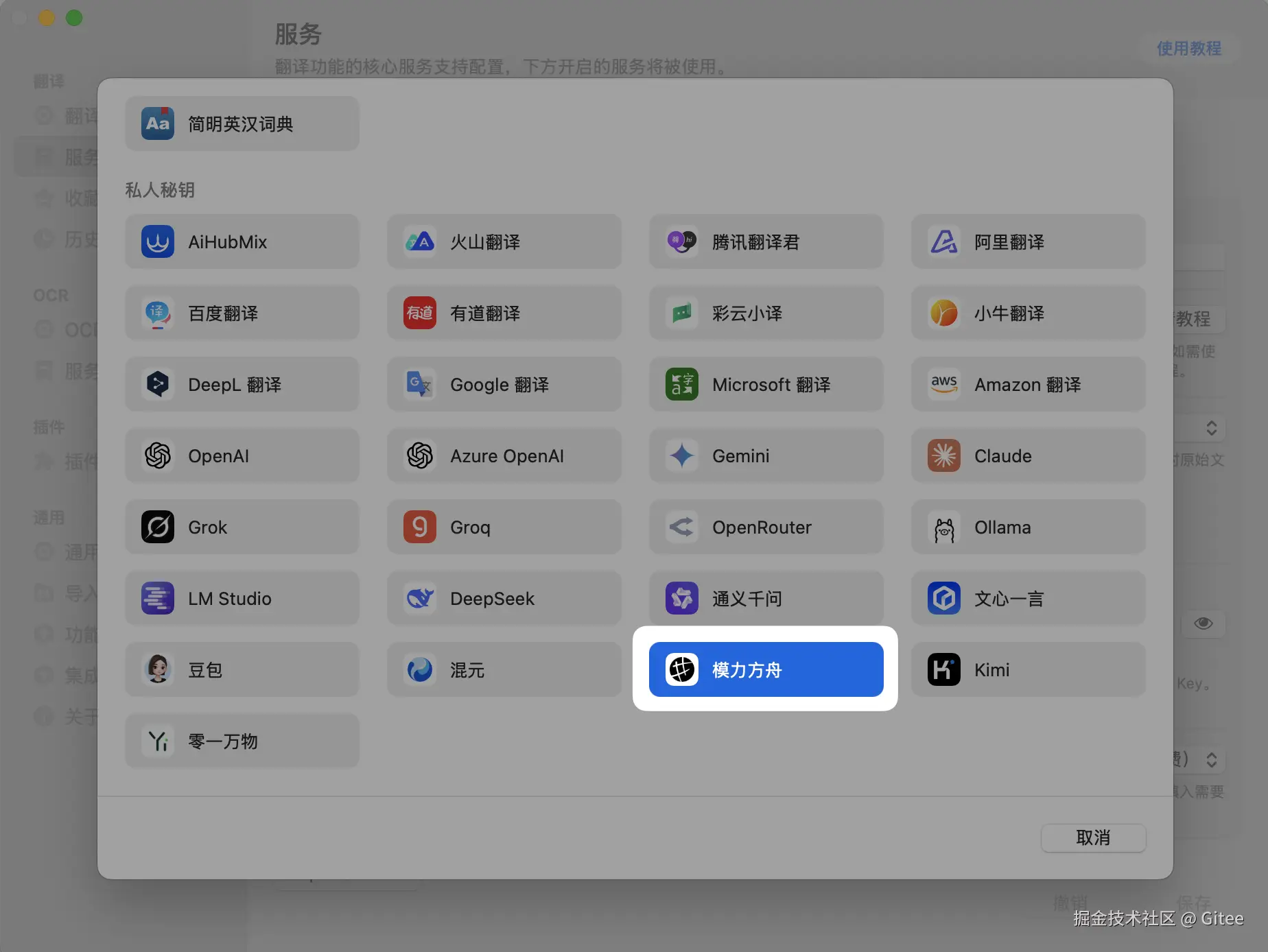This screenshot has width=1268, height=952.
Task: Choose the Google 翻译 icon
Action: [x=420, y=385]
